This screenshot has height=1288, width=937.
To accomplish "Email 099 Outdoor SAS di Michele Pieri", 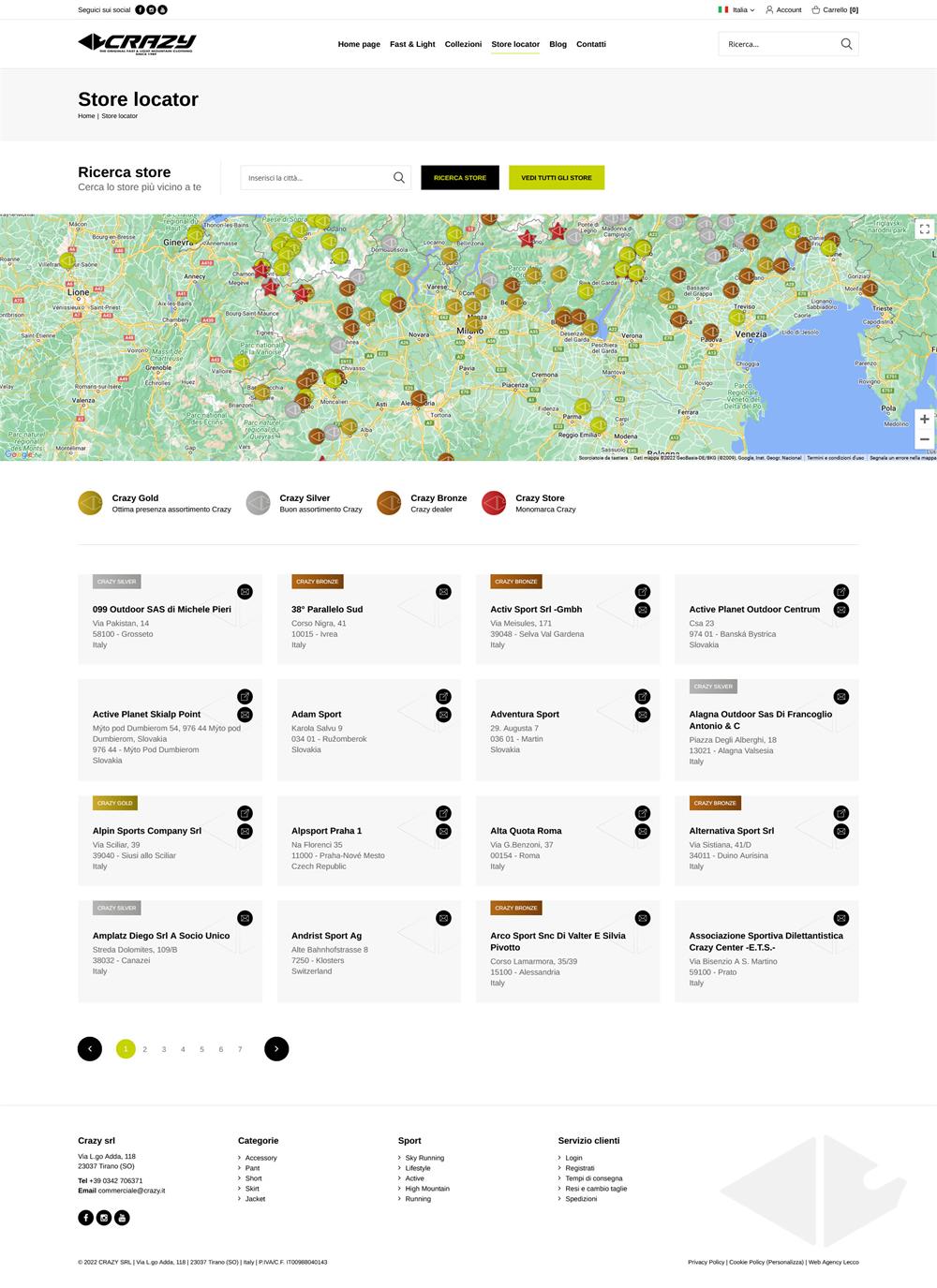I will point(245,591).
